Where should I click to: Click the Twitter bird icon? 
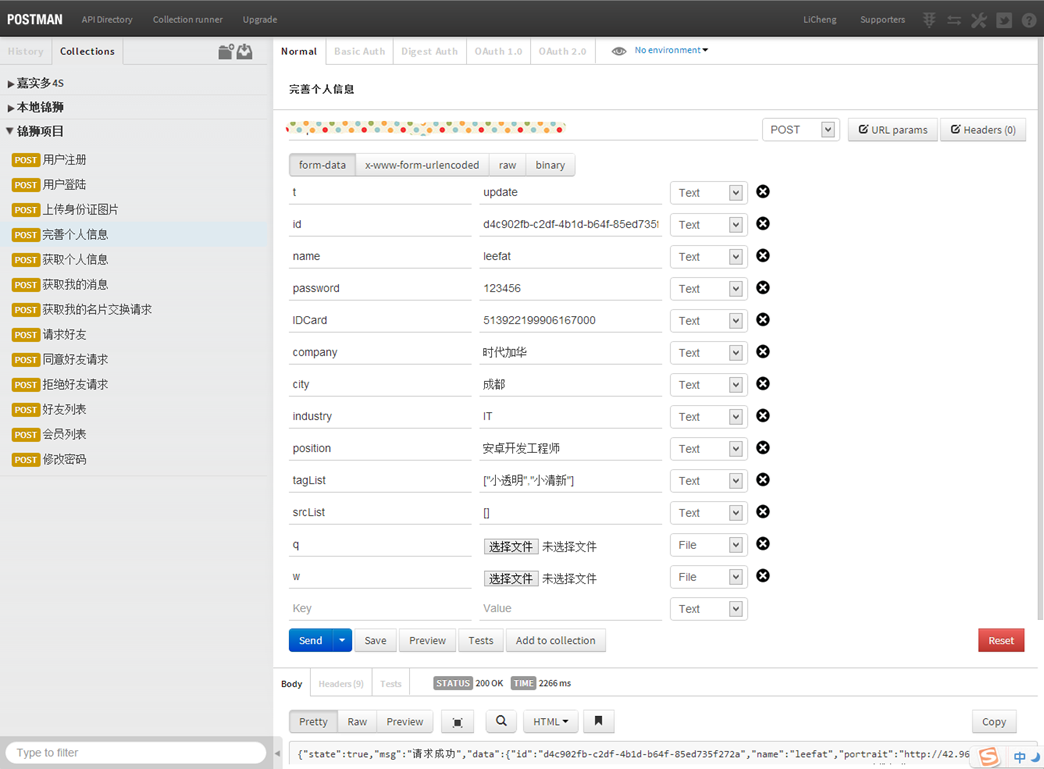coord(1004,20)
